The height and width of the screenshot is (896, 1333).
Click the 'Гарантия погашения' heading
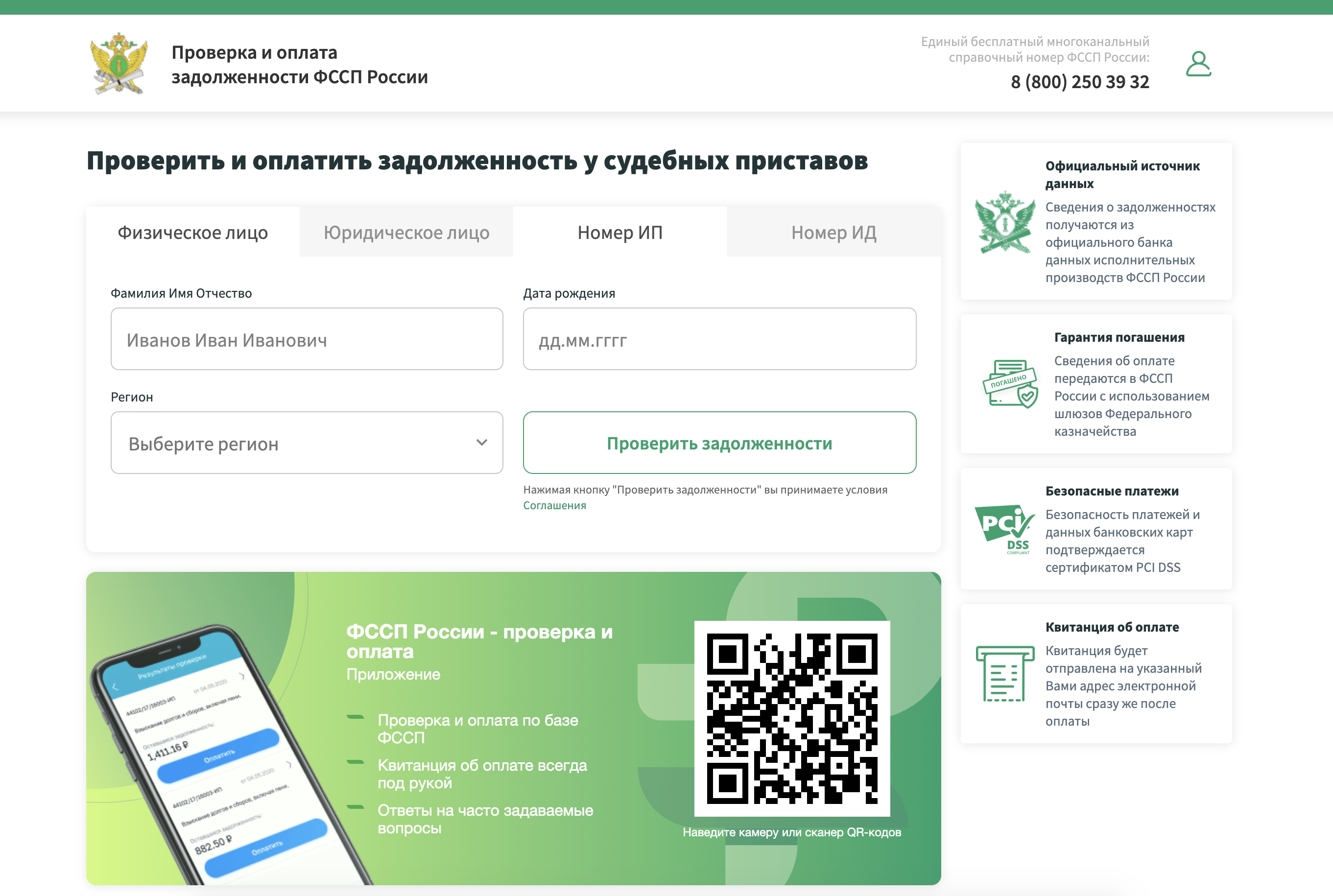[x=1119, y=337]
